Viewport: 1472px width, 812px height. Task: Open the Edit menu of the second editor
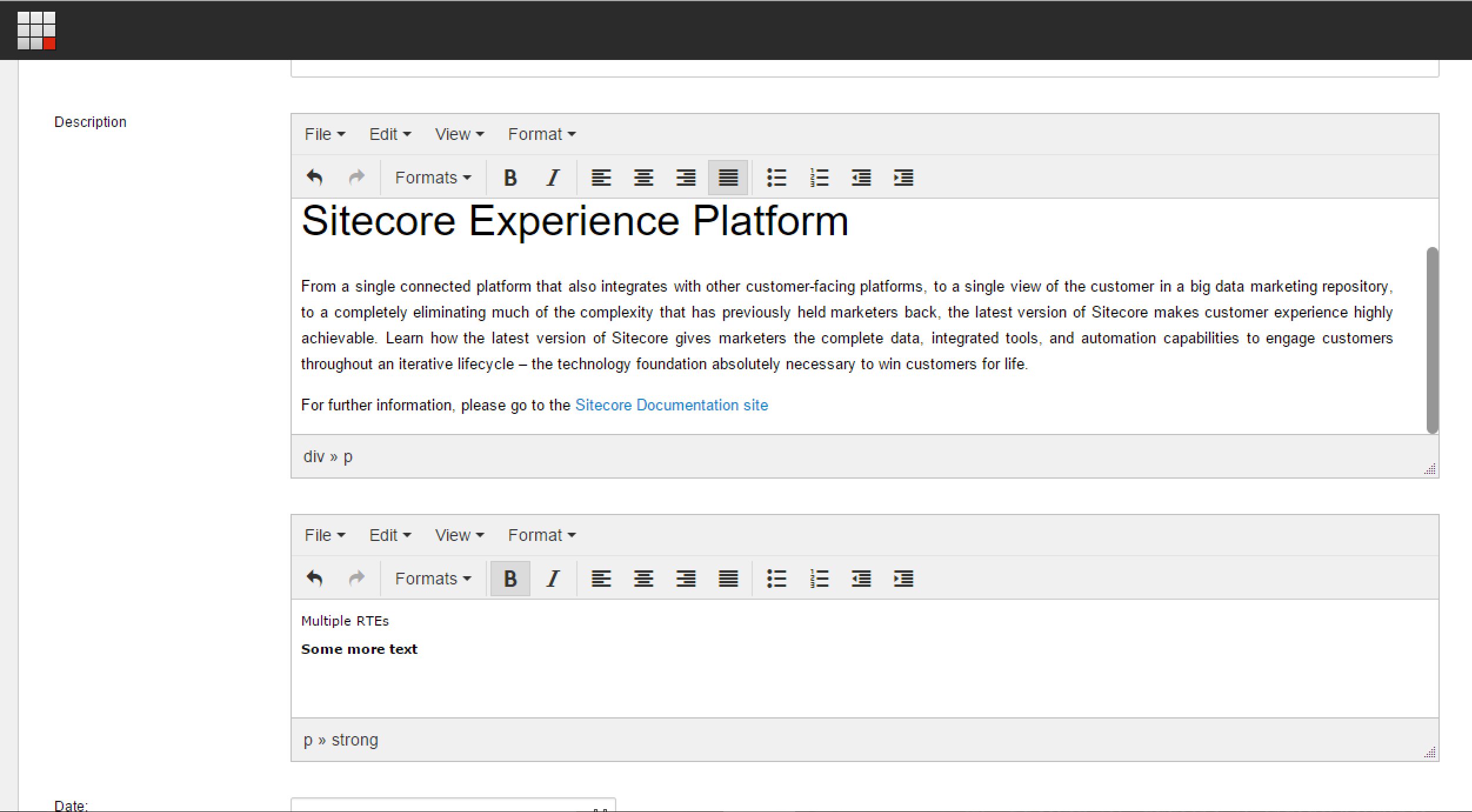pos(389,534)
